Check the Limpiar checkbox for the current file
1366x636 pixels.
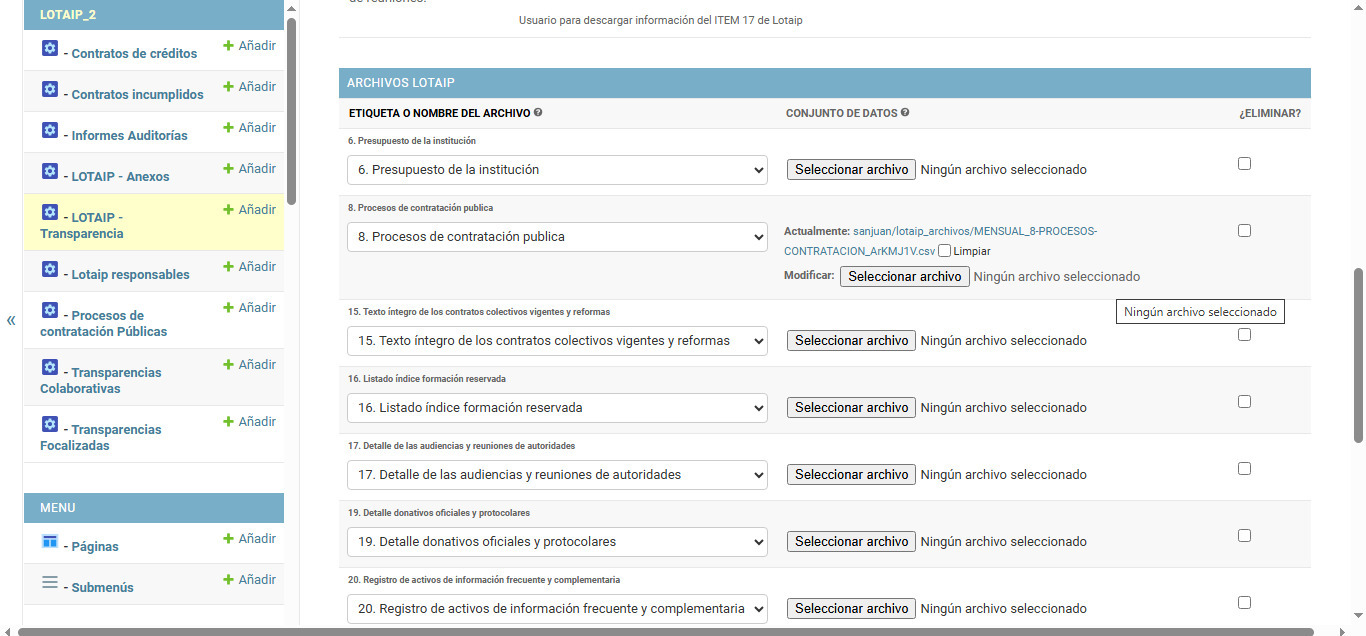(x=945, y=251)
